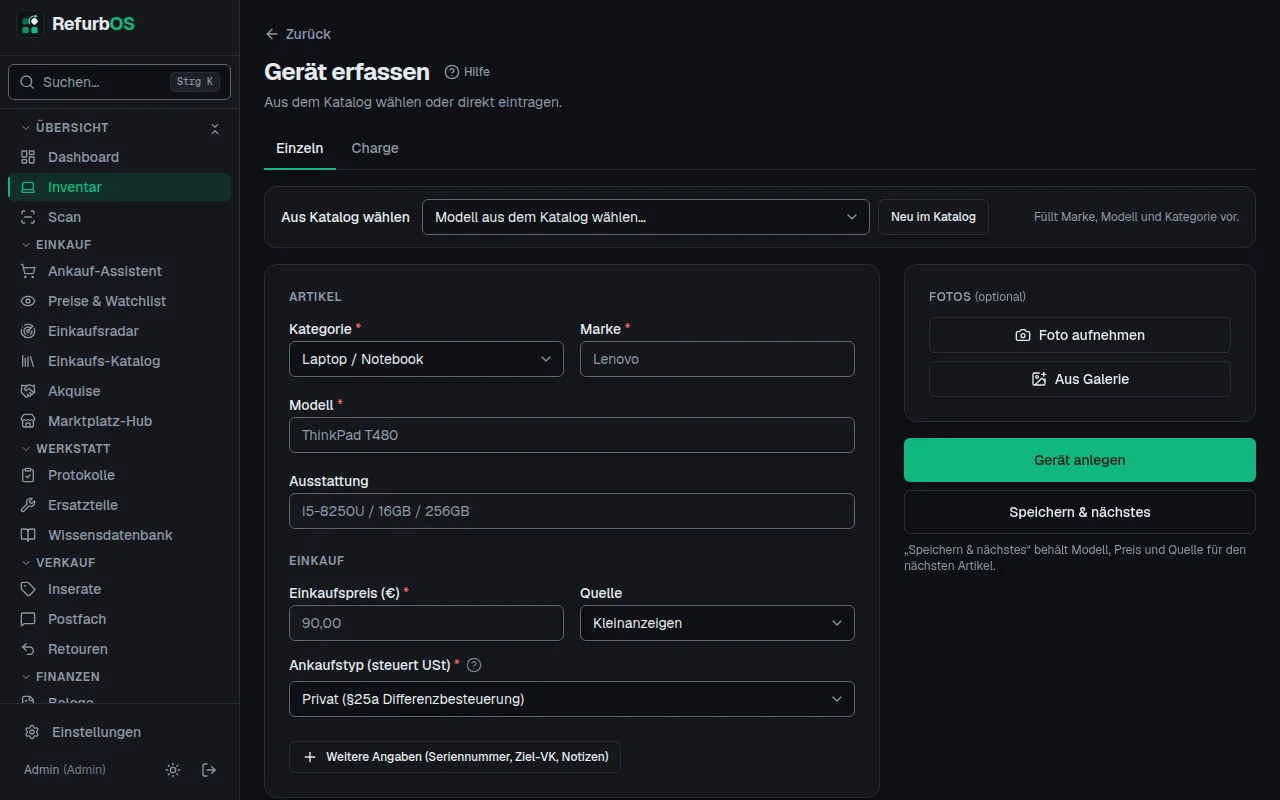Open Einkaufsradar in sidebar

(x=119, y=331)
